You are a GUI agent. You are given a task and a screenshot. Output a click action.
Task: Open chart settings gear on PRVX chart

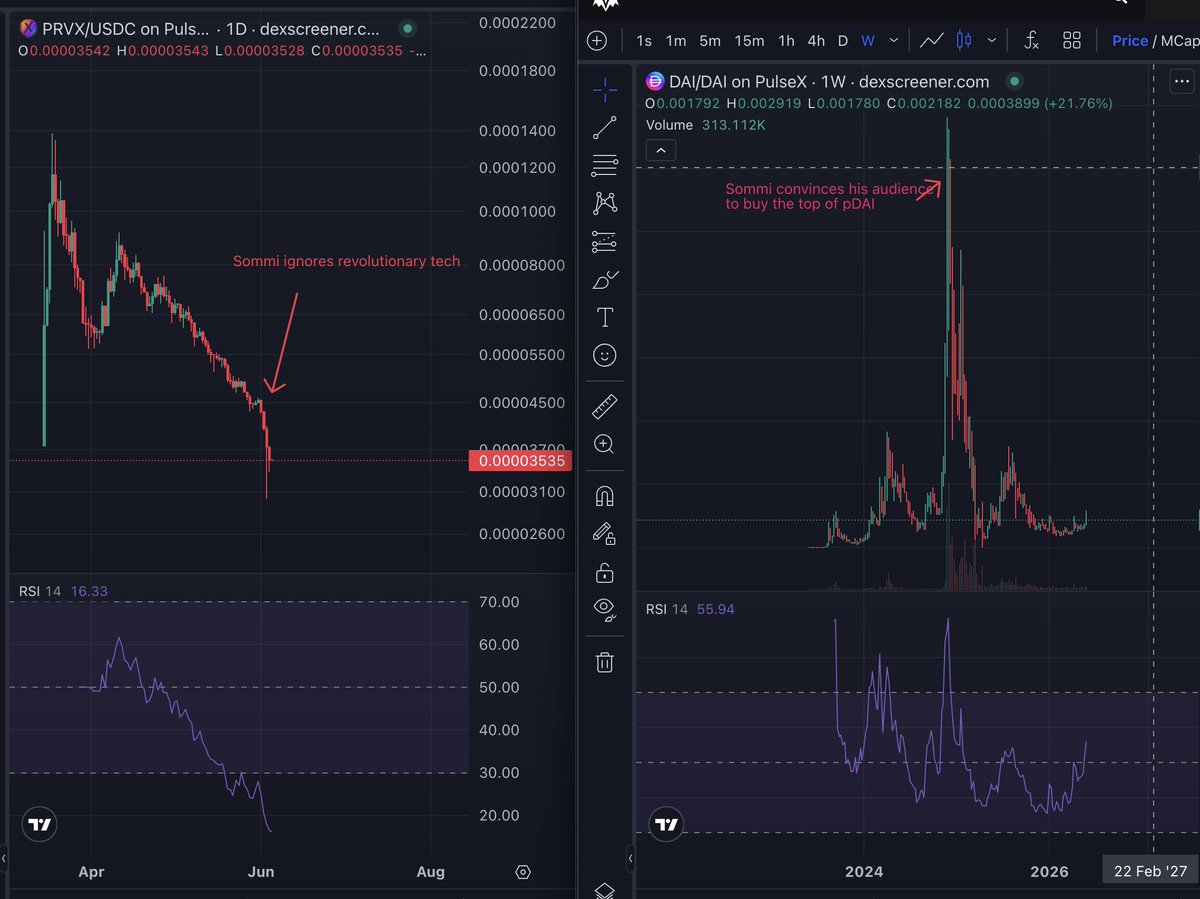(x=523, y=872)
